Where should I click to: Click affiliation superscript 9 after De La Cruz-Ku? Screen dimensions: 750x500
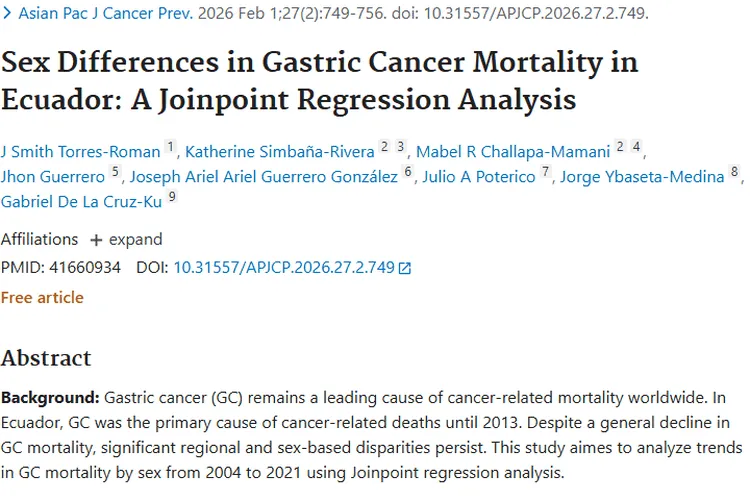click(172, 198)
